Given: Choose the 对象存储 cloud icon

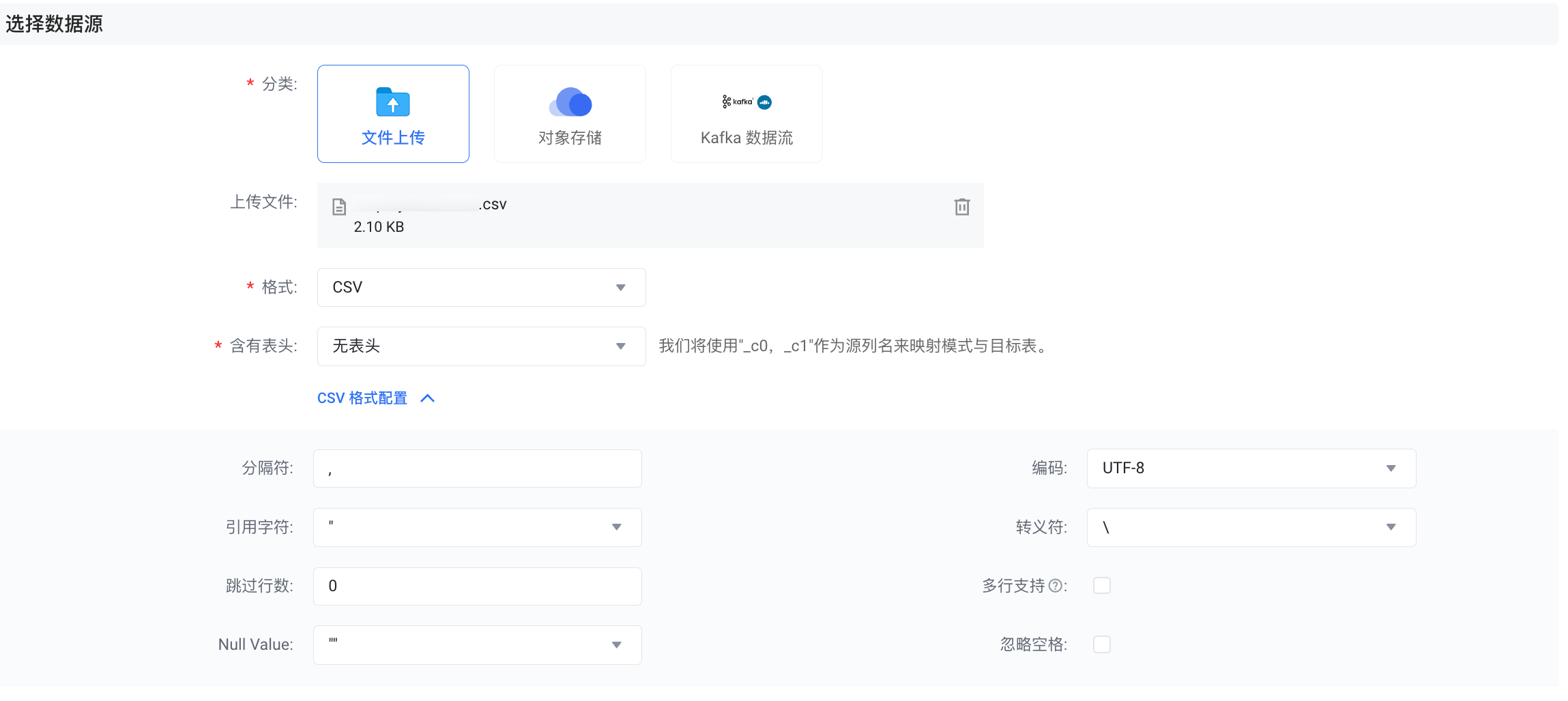Looking at the screenshot, I should click(570, 102).
